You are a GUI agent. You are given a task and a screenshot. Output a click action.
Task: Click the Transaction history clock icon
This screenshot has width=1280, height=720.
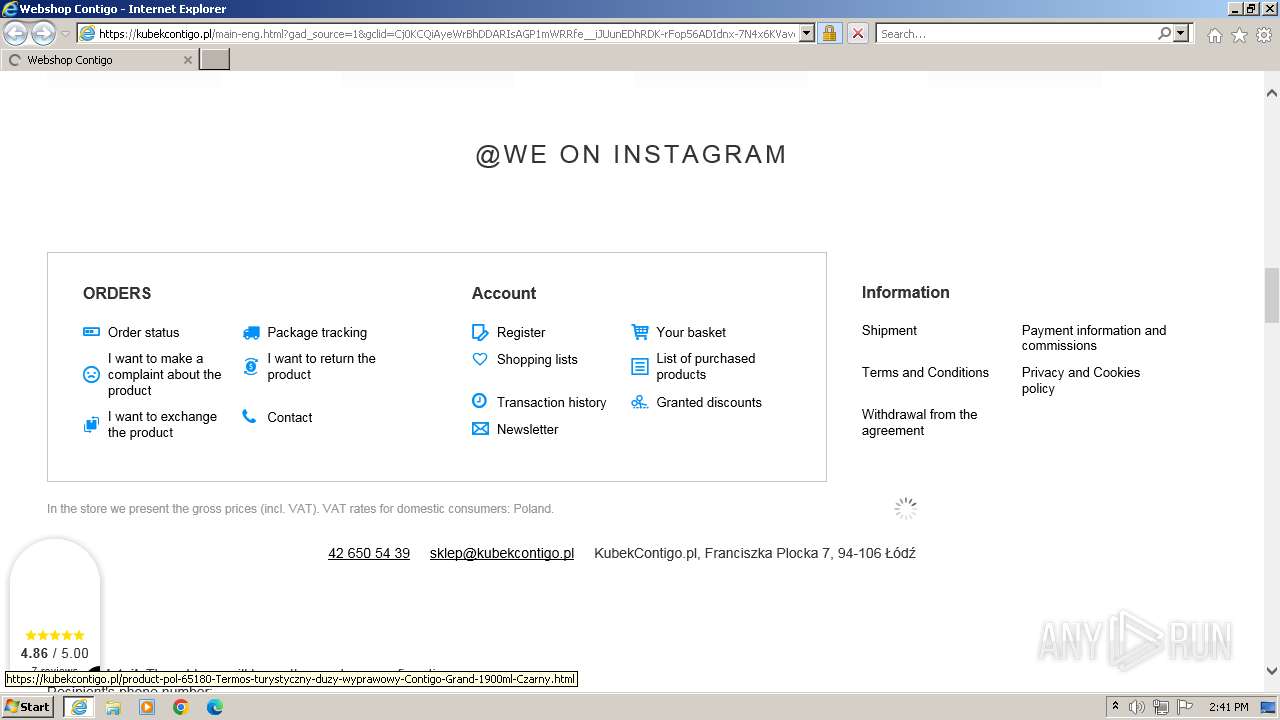(x=480, y=401)
